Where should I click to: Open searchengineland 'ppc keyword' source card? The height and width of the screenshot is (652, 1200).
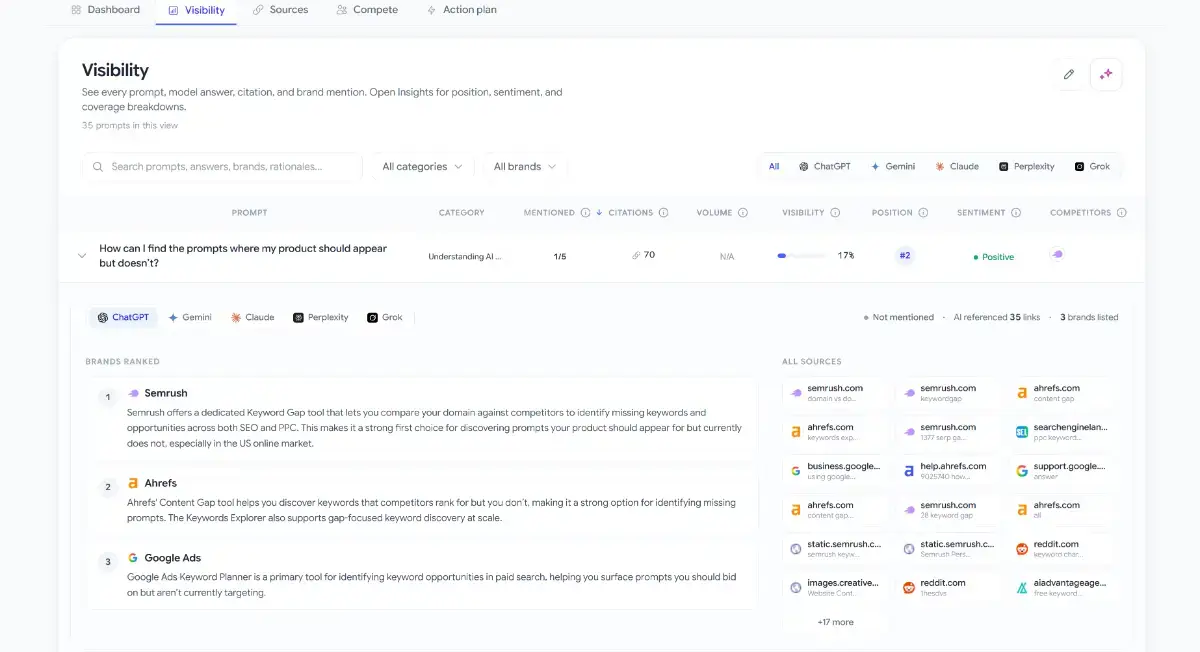click(x=1060, y=432)
